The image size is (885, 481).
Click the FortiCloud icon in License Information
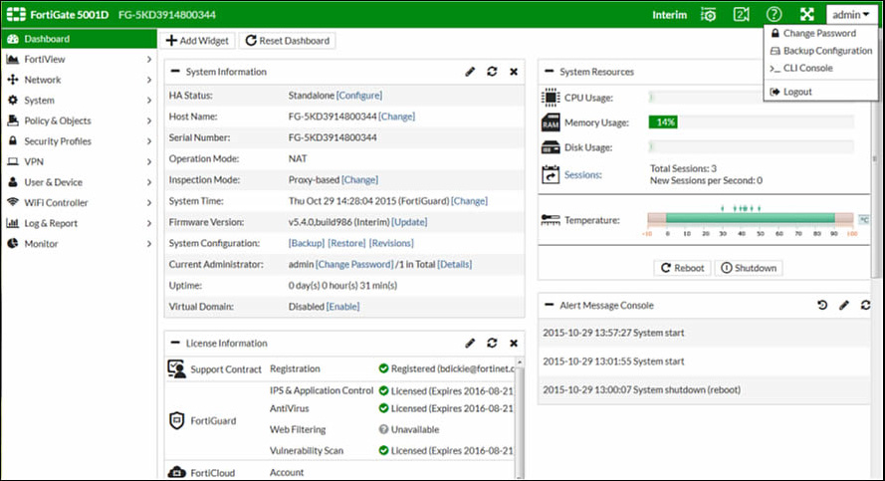click(177, 473)
